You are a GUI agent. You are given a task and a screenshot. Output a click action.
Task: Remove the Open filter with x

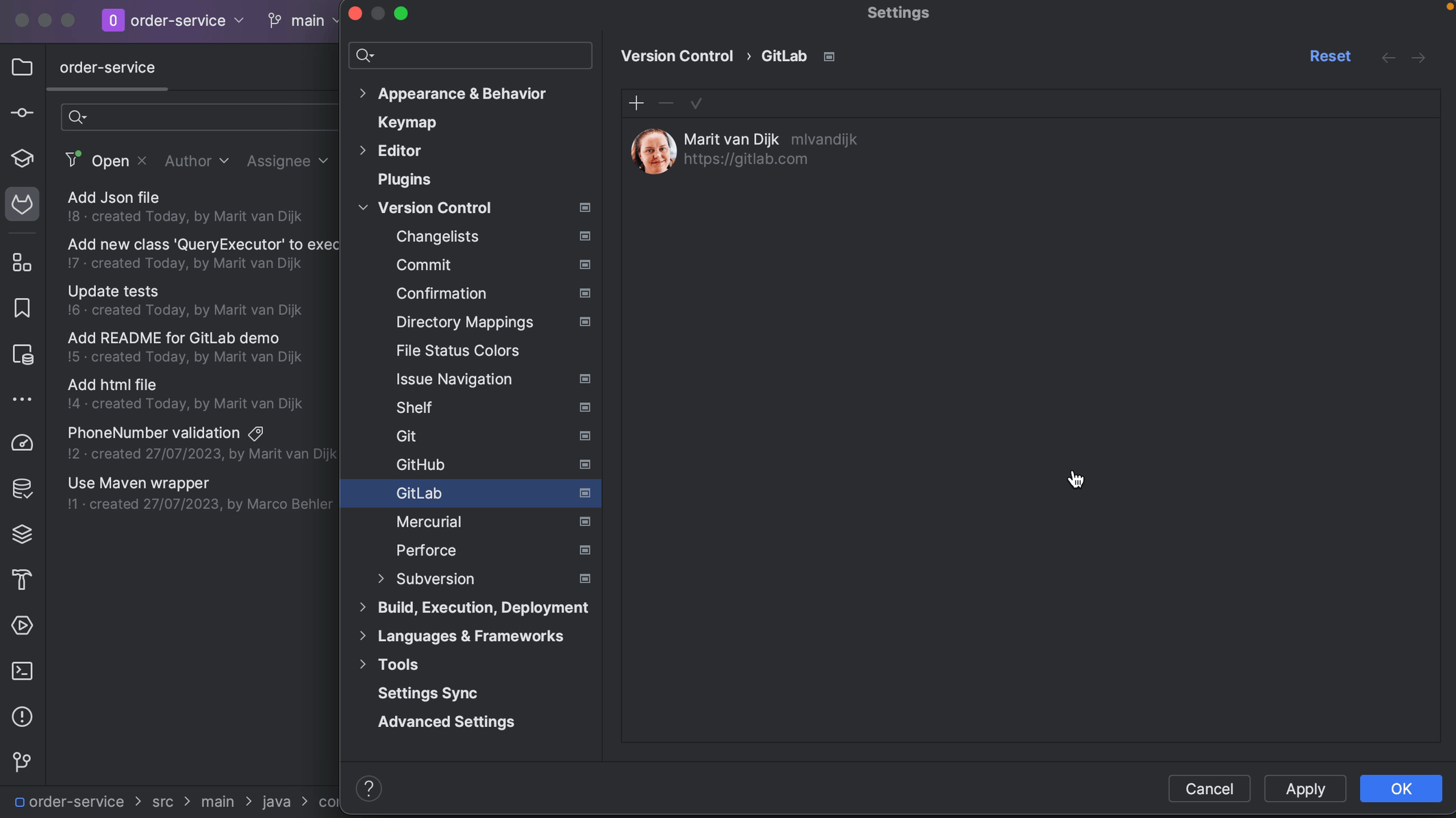(x=142, y=160)
